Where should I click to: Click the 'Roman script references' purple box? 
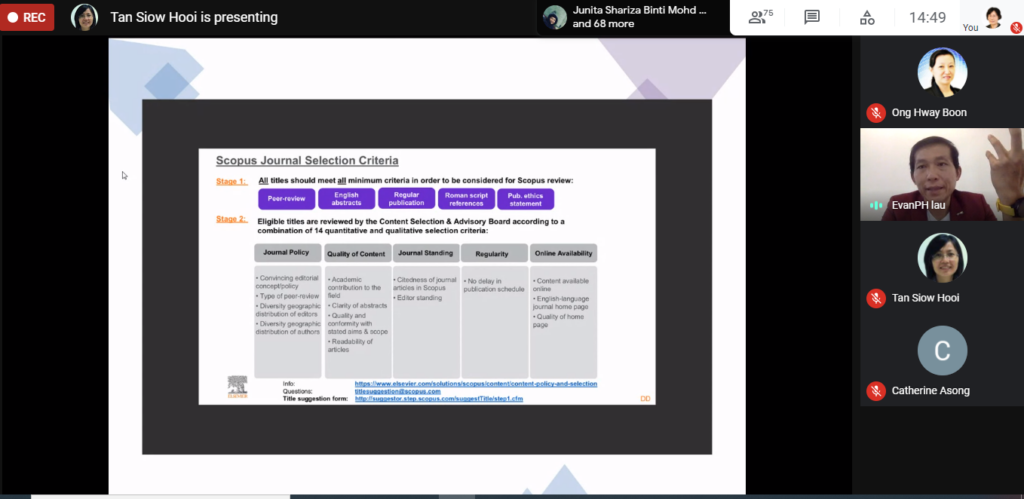click(466, 199)
